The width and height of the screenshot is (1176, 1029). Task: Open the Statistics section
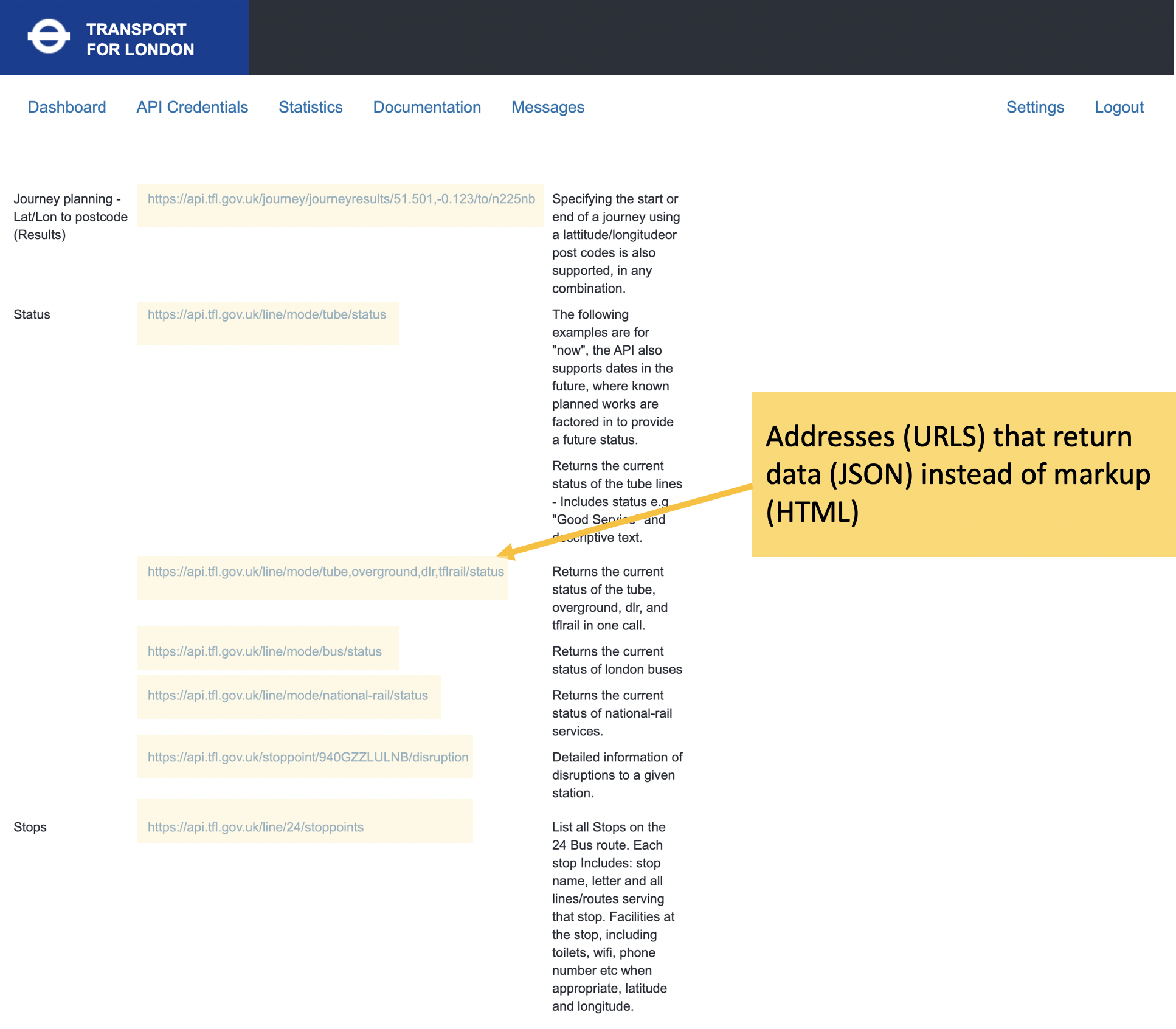point(310,107)
